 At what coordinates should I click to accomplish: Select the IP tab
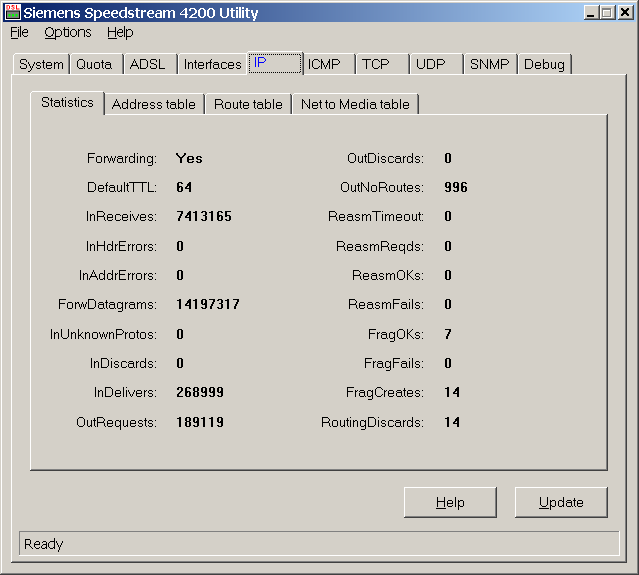tap(275, 63)
